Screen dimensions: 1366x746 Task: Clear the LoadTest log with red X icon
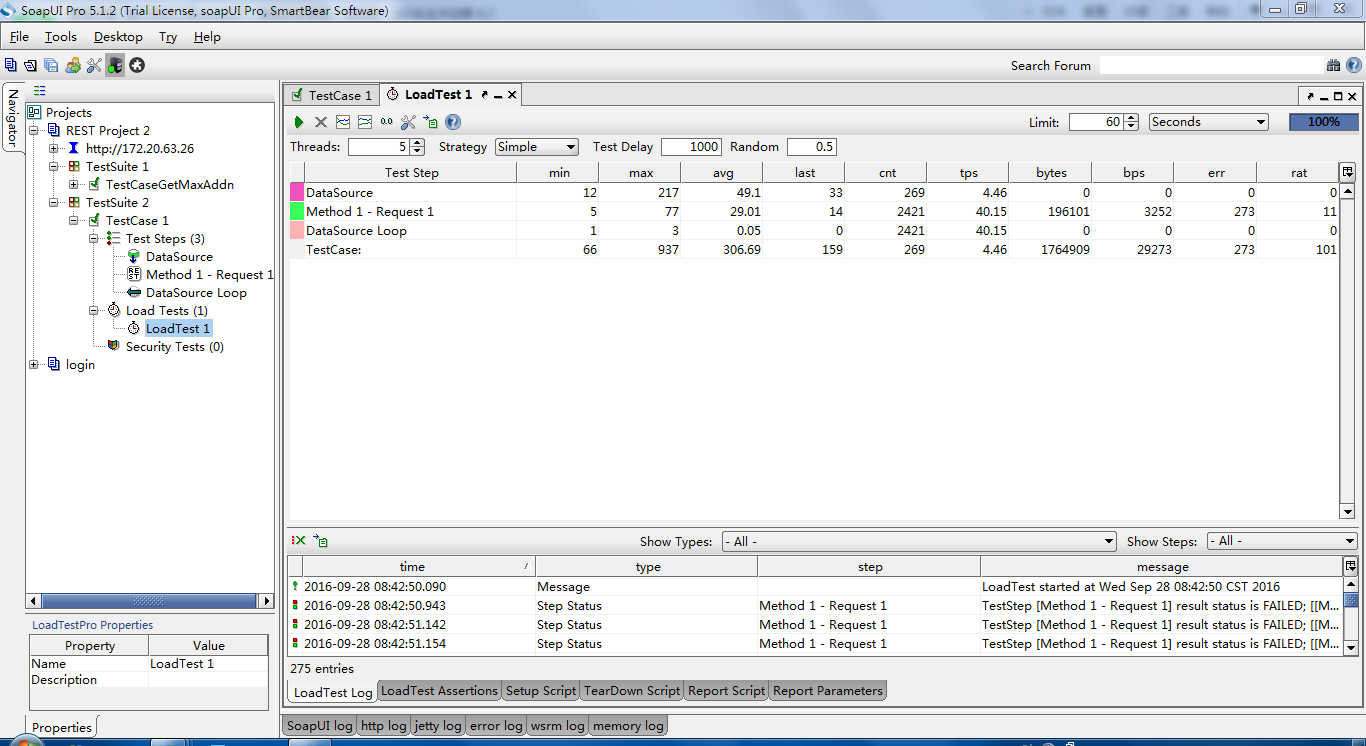pos(299,540)
